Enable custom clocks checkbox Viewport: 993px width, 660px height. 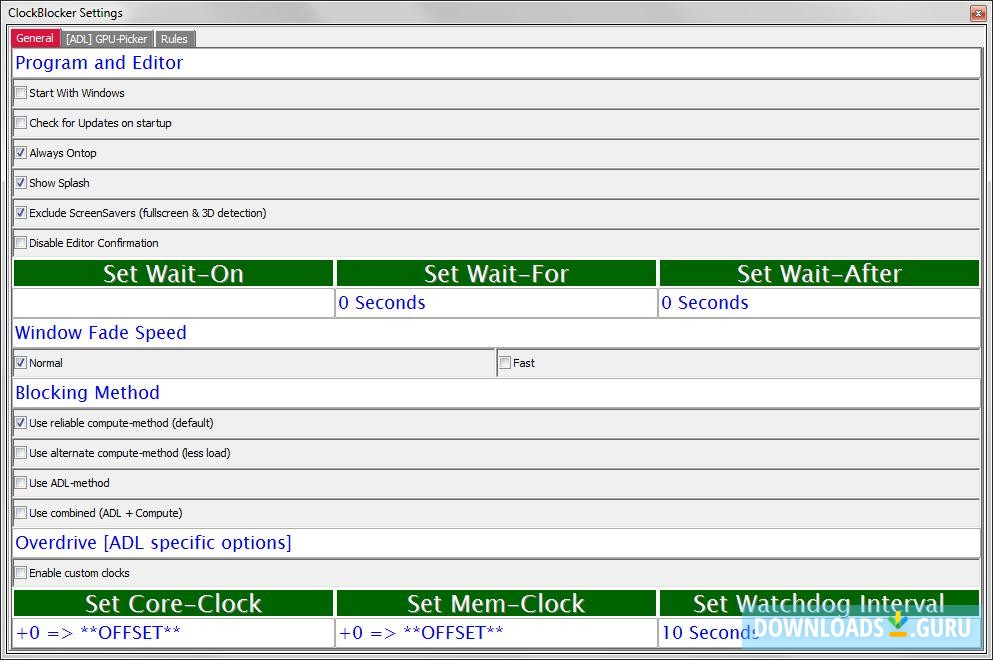click(x=21, y=573)
